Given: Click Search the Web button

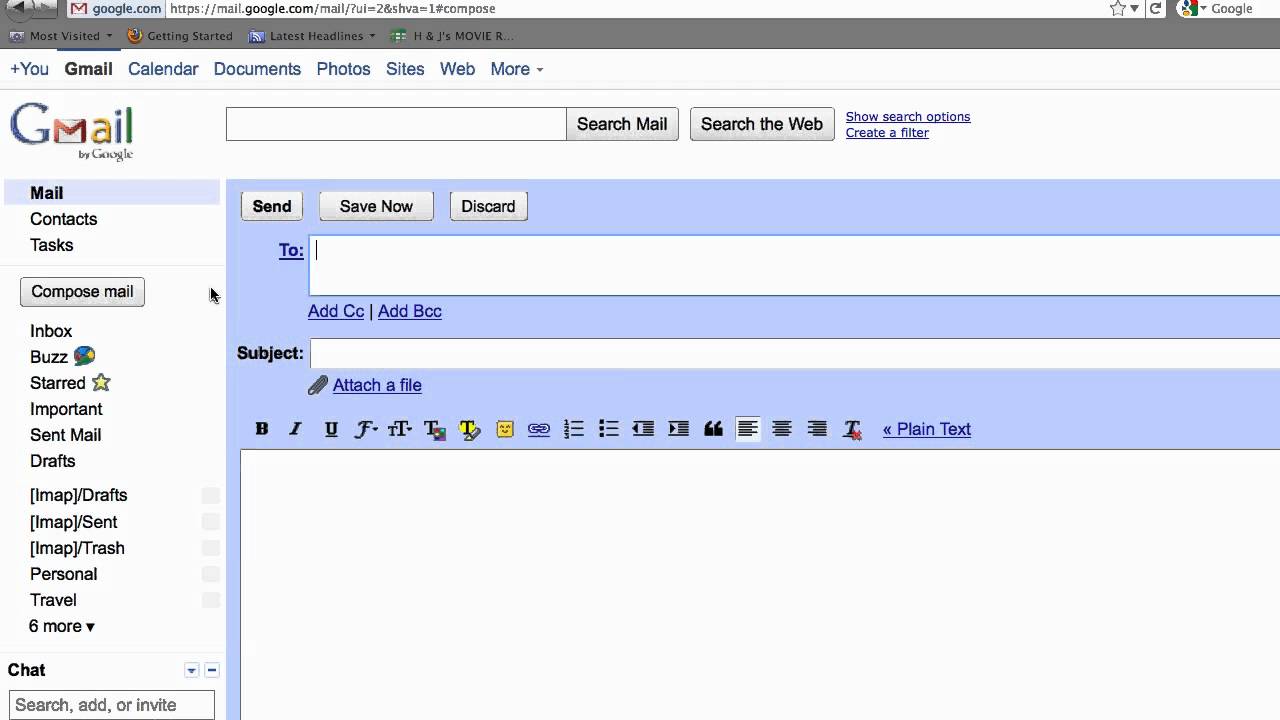Looking at the screenshot, I should pyautogui.click(x=762, y=124).
